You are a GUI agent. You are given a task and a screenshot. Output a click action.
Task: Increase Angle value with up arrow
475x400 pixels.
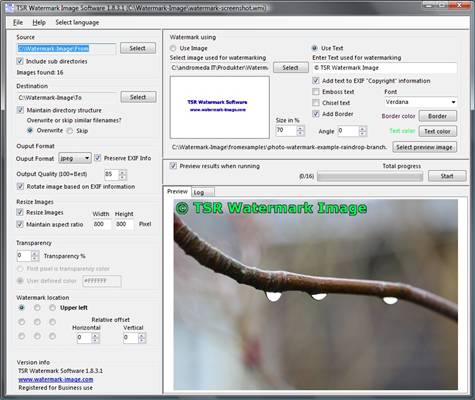pyautogui.click(x=363, y=128)
